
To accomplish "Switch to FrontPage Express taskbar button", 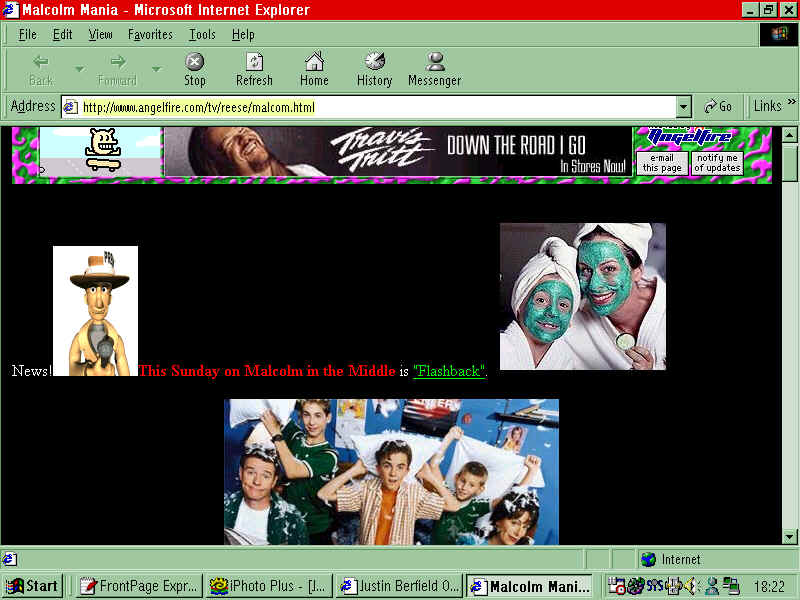I will tap(139, 586).
